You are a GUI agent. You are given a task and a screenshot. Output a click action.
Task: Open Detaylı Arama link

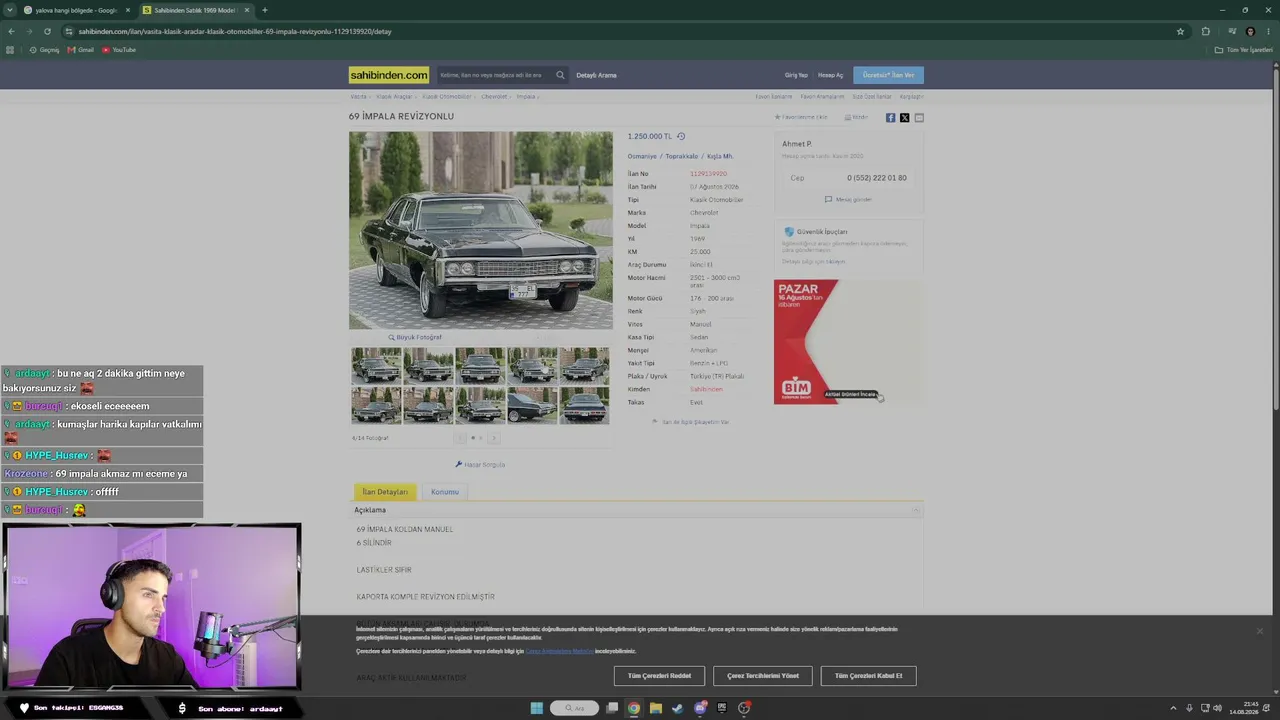point(596,75)
